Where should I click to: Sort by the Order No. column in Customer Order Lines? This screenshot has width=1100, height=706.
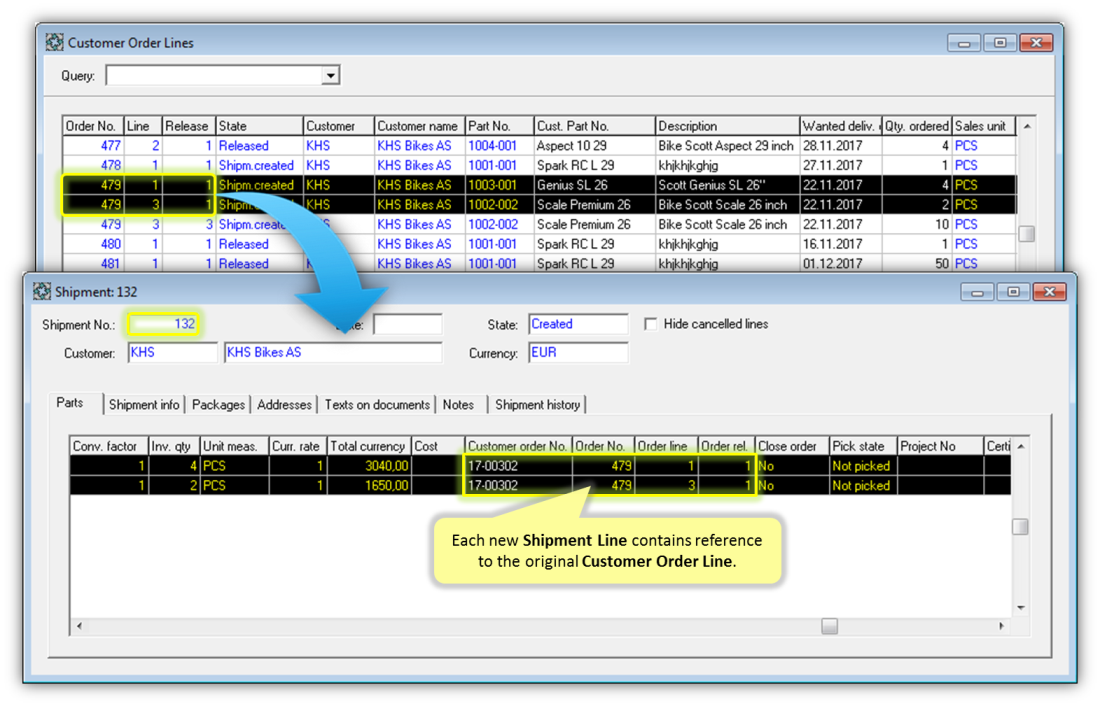click(x=93, y=126)
